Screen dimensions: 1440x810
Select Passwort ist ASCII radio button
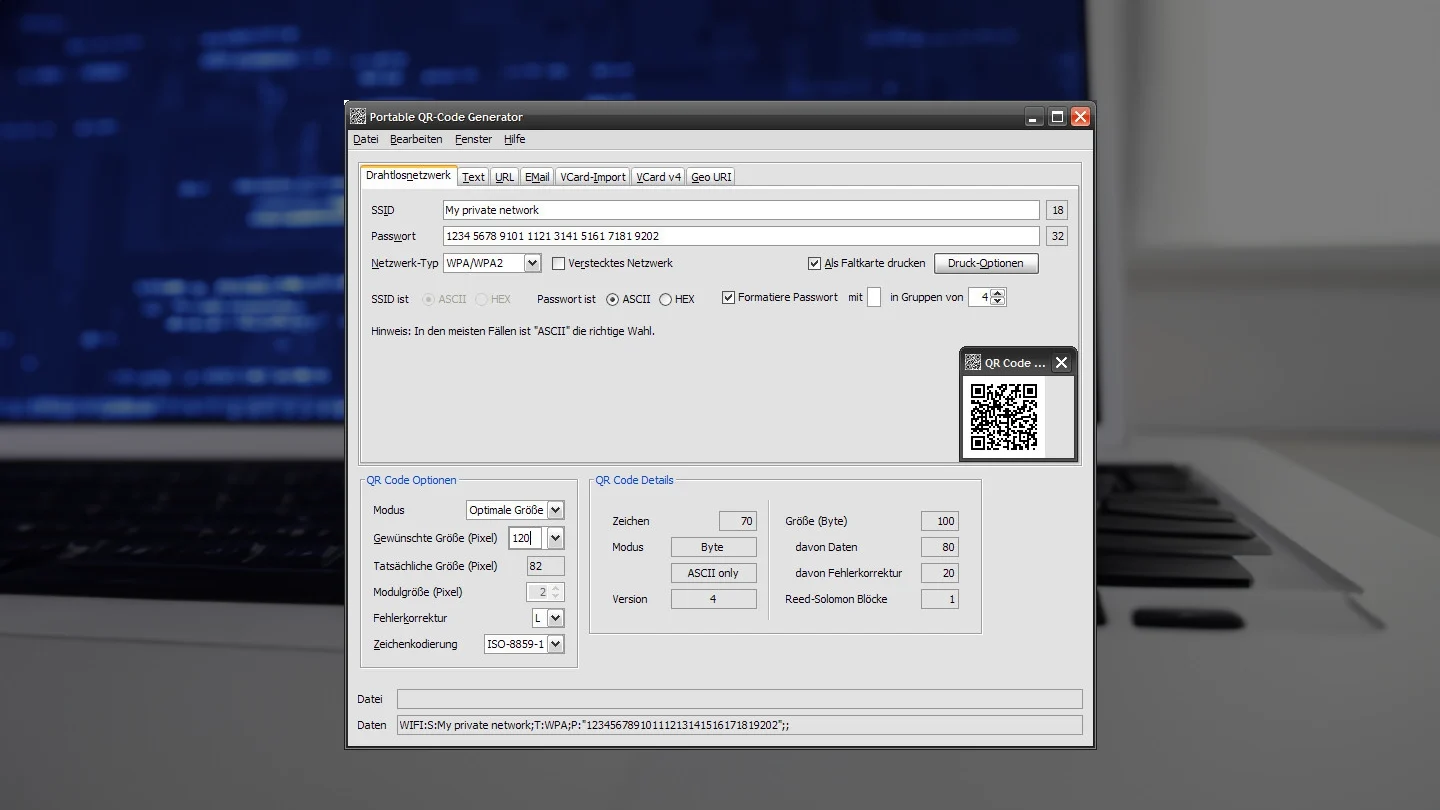pos(612,299)
